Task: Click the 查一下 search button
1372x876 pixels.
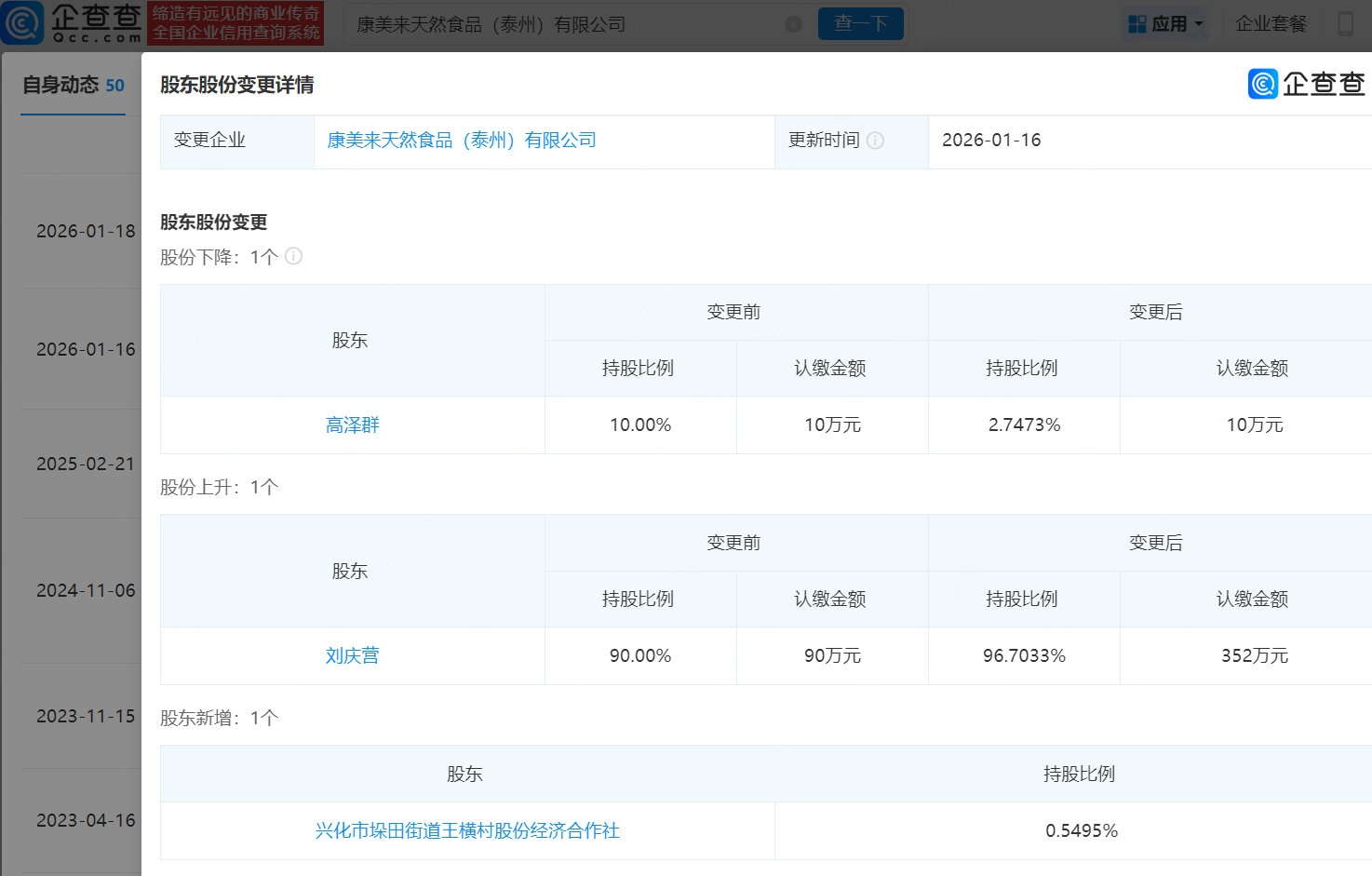Action: (861, 24)
